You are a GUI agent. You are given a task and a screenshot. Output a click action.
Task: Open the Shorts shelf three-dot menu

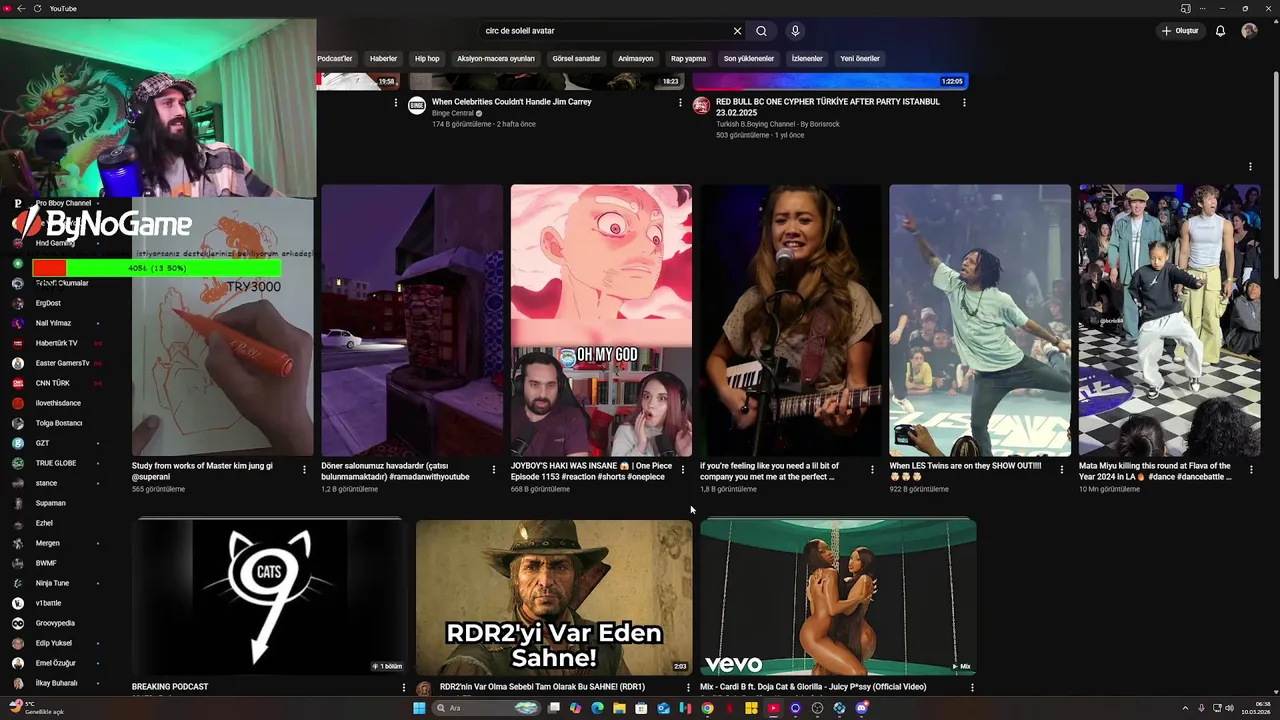1250,167
